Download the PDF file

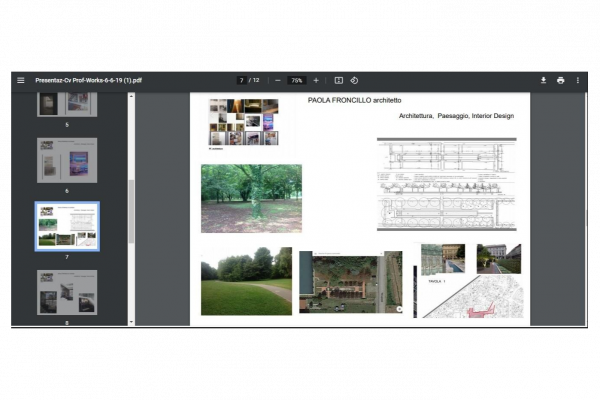click(543, 80)
